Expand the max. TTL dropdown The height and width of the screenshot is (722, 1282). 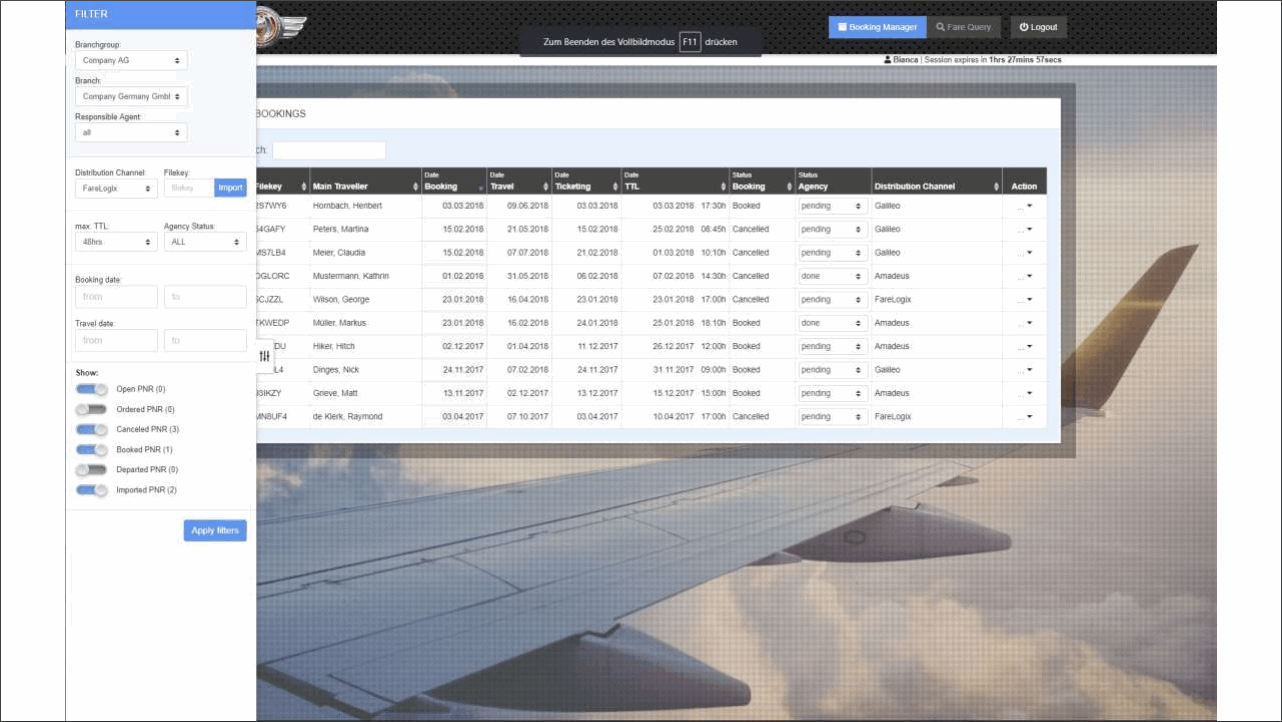click(116, 242)
